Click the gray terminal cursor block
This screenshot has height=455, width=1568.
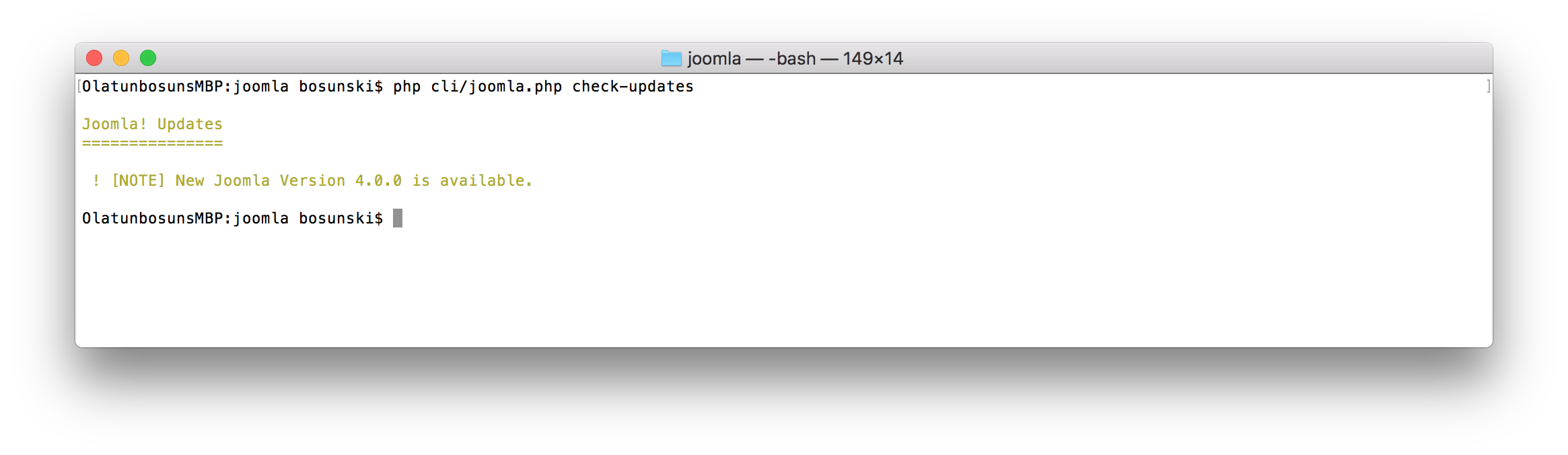pyautogui.click(x=398, y=218)
